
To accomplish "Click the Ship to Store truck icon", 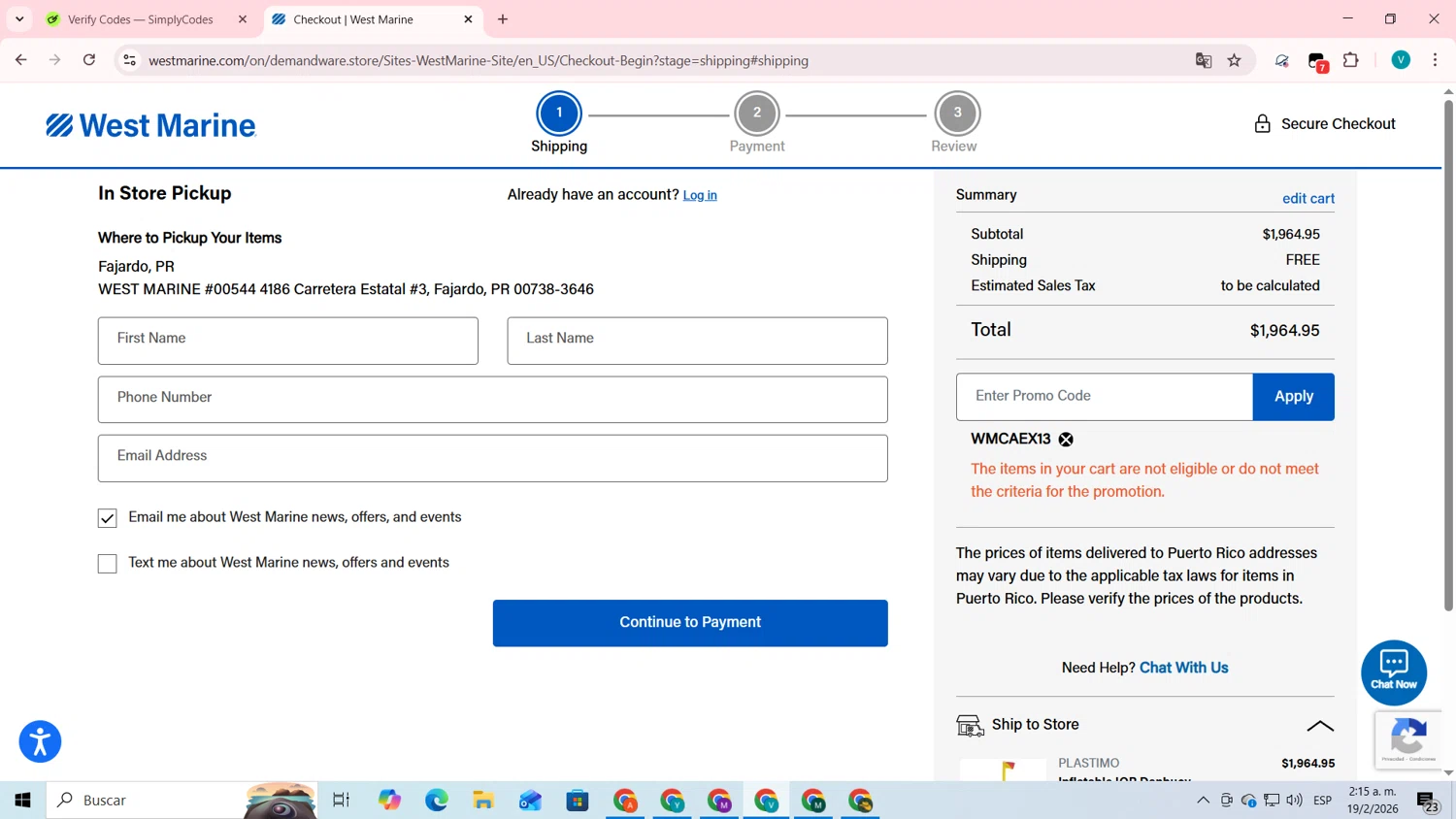I will (x=970, y=725).
